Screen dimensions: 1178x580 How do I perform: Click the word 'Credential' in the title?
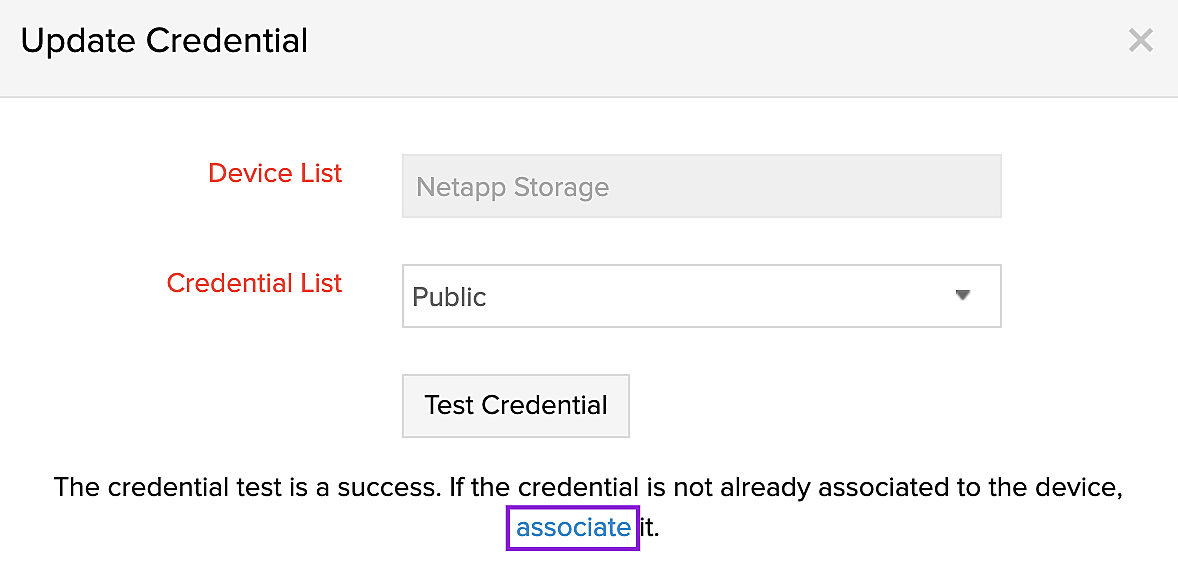(x=227, y=41)
